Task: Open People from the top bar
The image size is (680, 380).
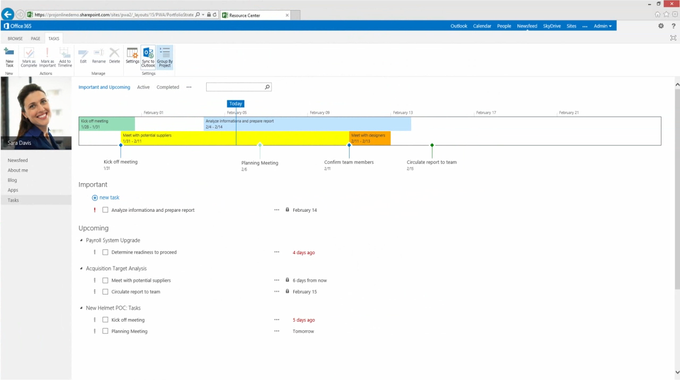Action: pos(504,26)
